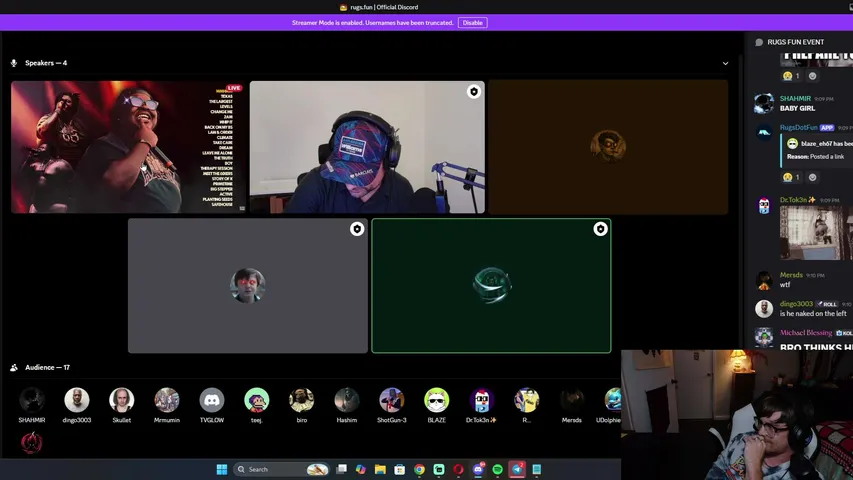Select the brown speaker tile avatar

[x=608, y=146]
